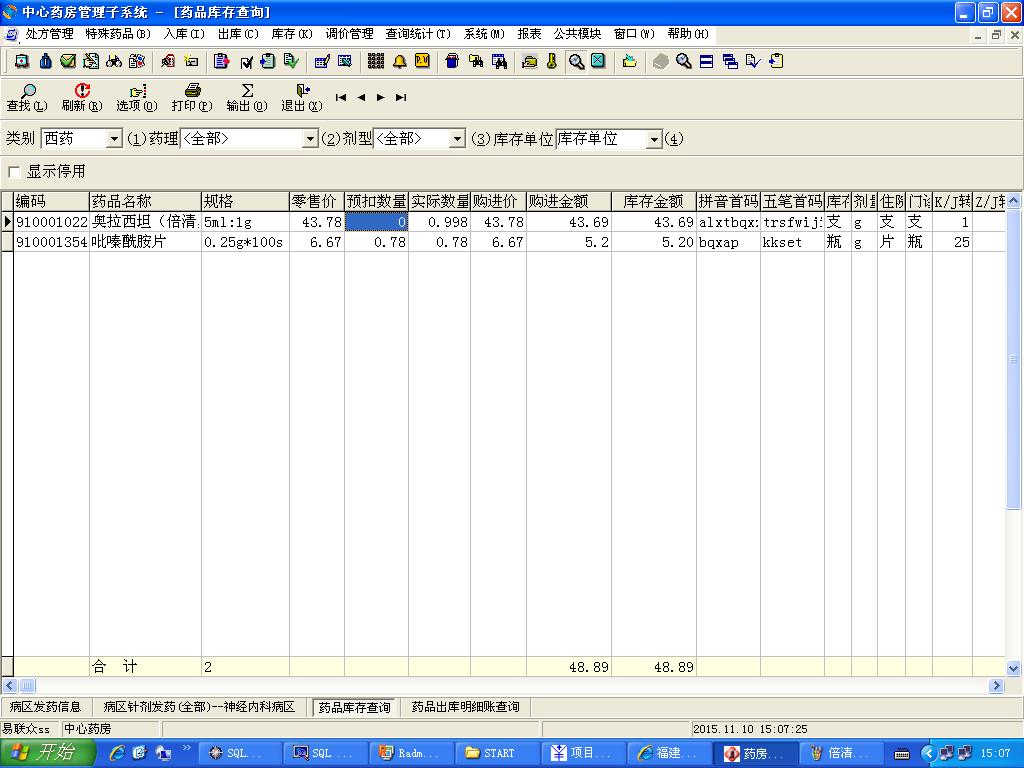Open 选项 (Options) in the toolbar
Viewport: 1024px width, 768px height.
tap(136, 97)
